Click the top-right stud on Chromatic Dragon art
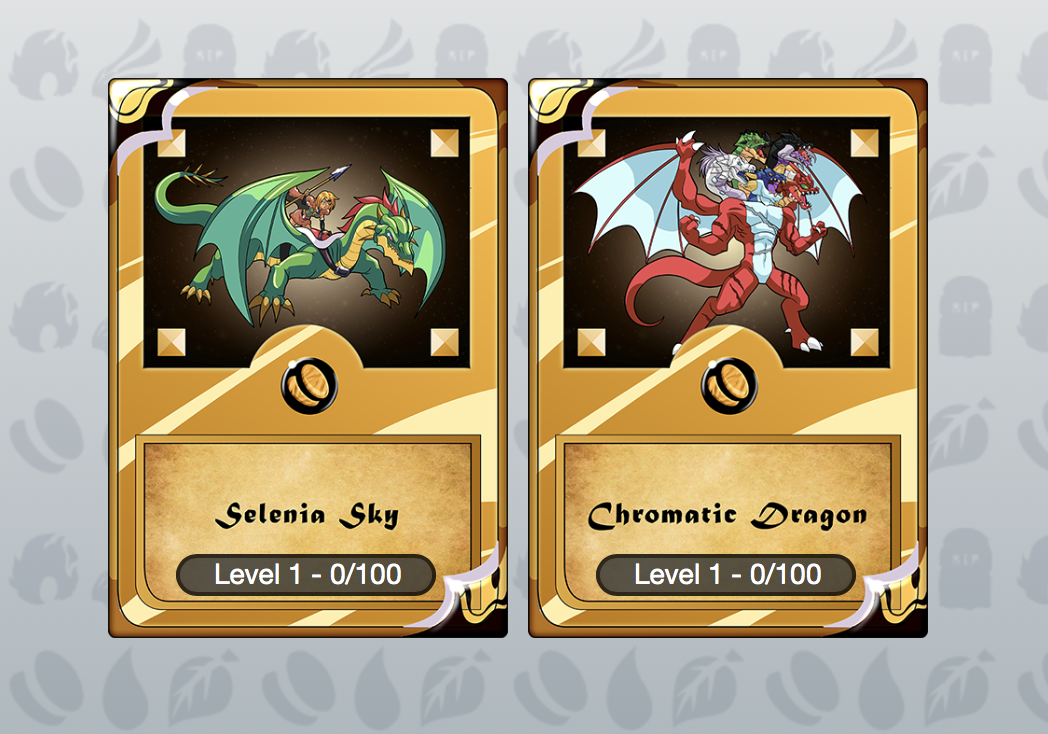Image resolution: width=1048 pixels, height=734 pixels. point(864,143)
